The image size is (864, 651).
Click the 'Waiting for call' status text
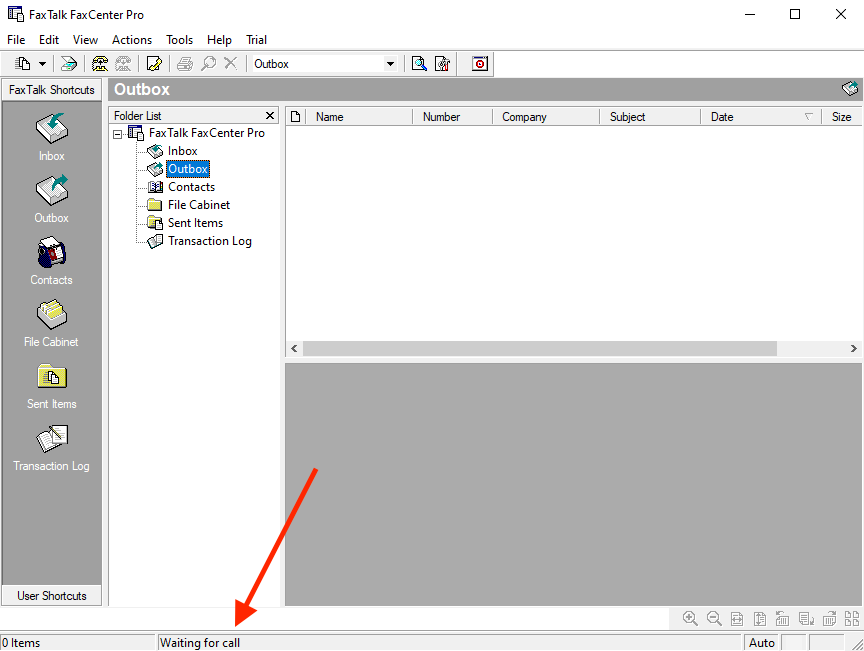tap(199, 643)
